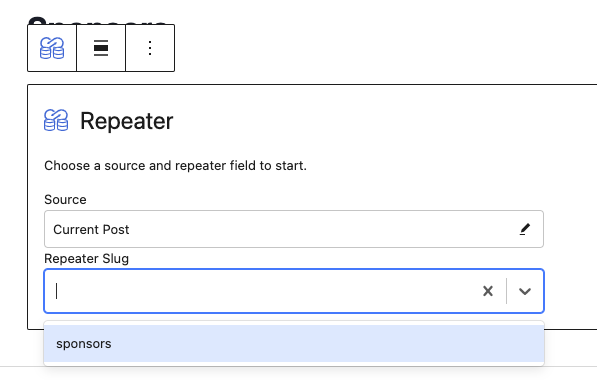Click the "Repeater" heading text

[x=126, y=121]
